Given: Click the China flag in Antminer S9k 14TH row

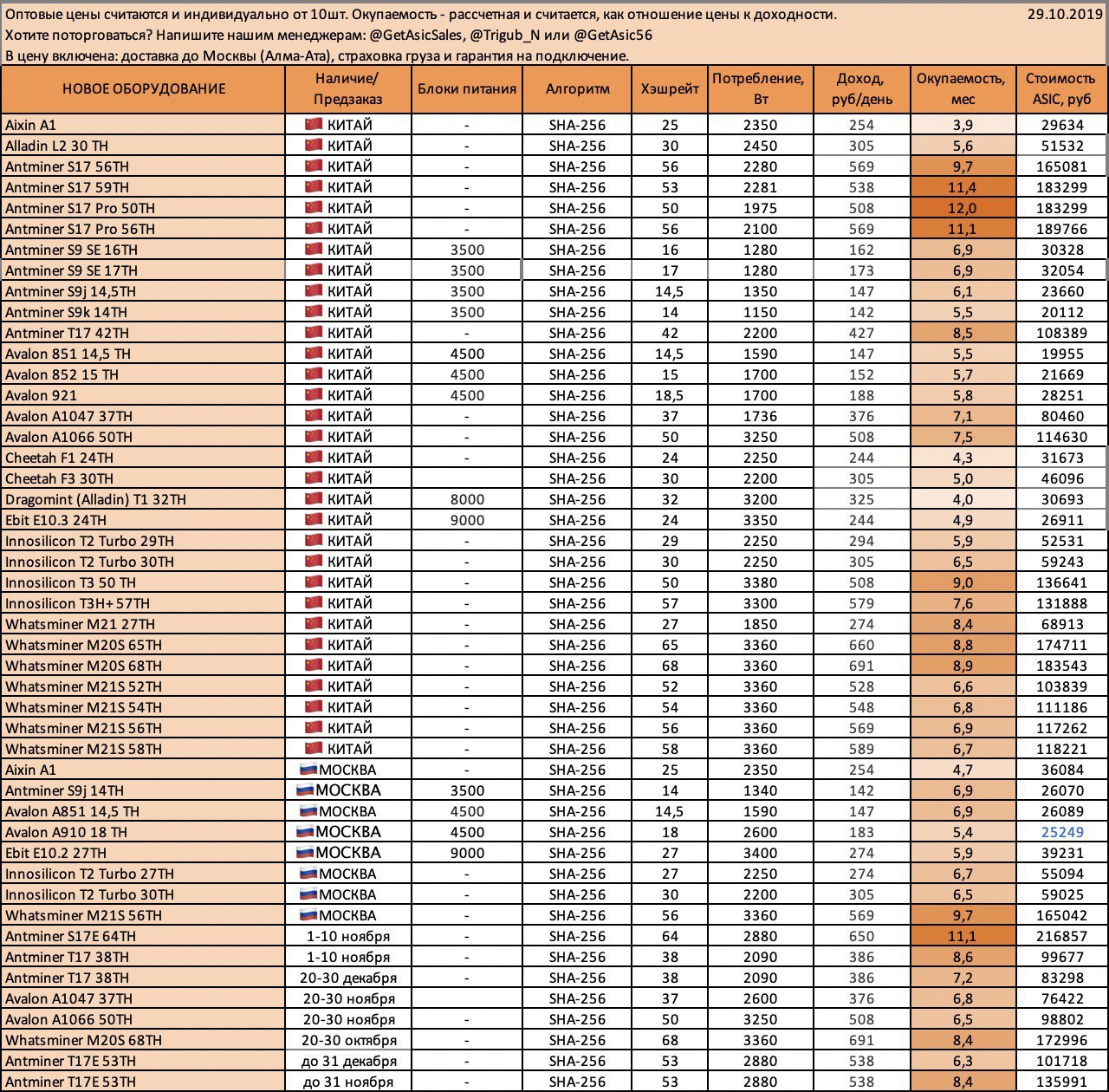Looking at the screenshot, I should click(314, 312).
